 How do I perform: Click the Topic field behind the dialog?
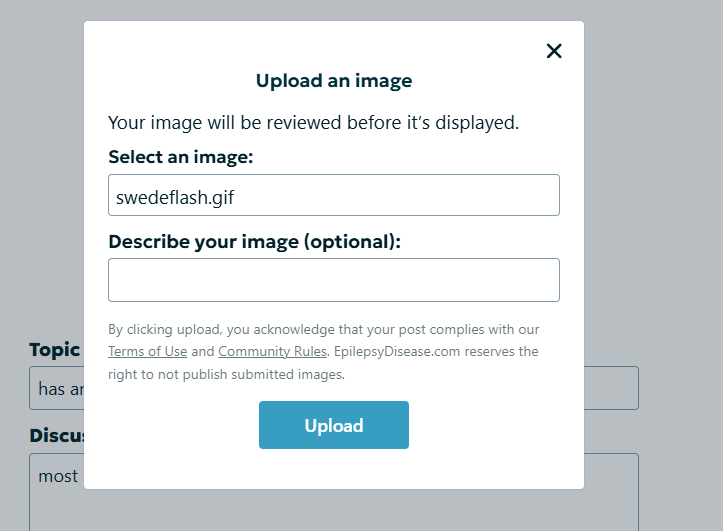tap(610, 388)
